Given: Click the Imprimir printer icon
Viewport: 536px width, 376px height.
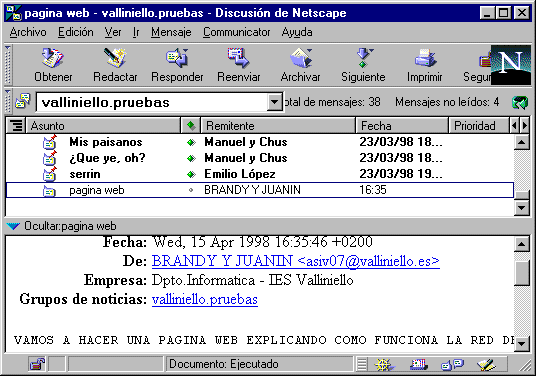Looking at the screenshot, I should pyautogui.click(x=425, y=57).
